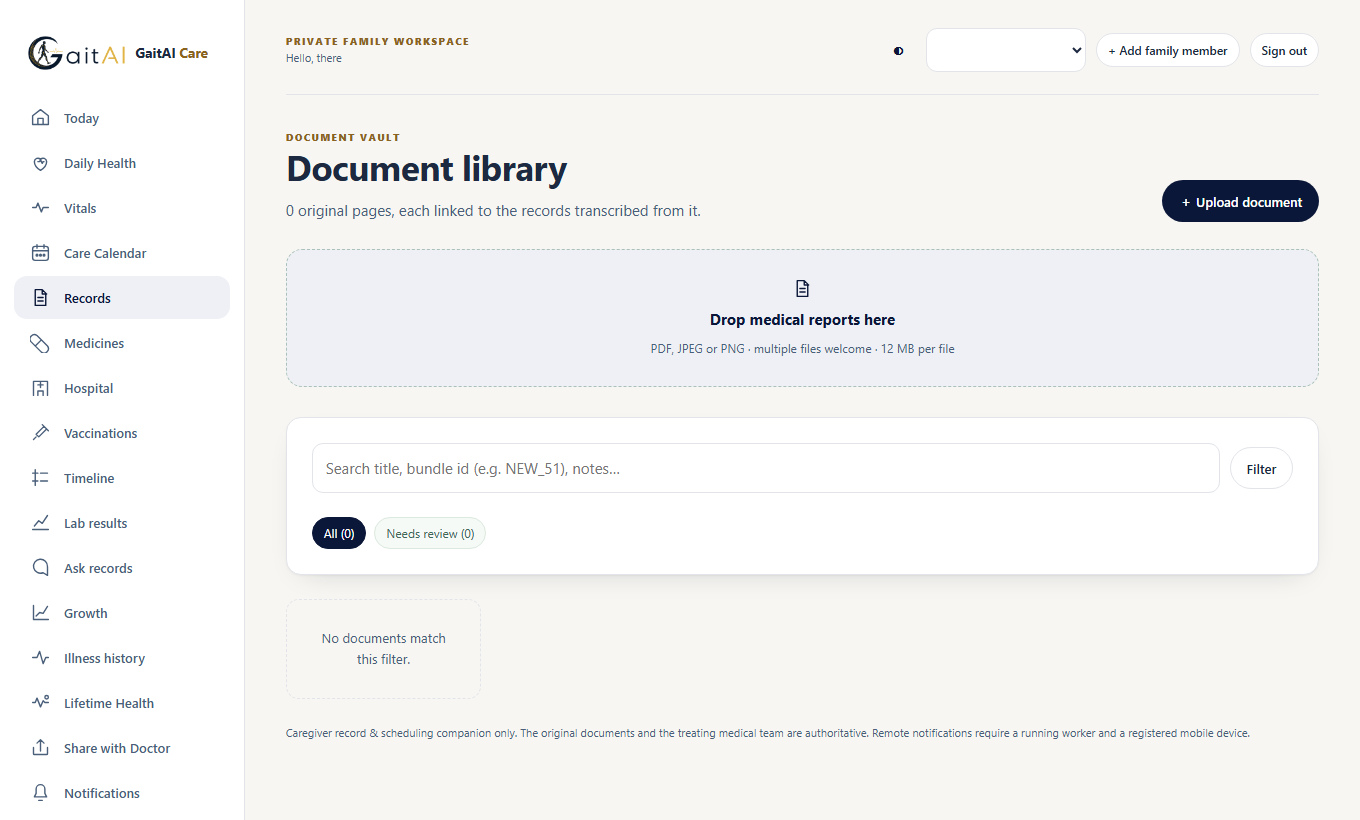Click the "PRIVATE FAMILY WORKSPACE" label
The width and height of the screenshot is (1360, 820).
tap(378, 42)
